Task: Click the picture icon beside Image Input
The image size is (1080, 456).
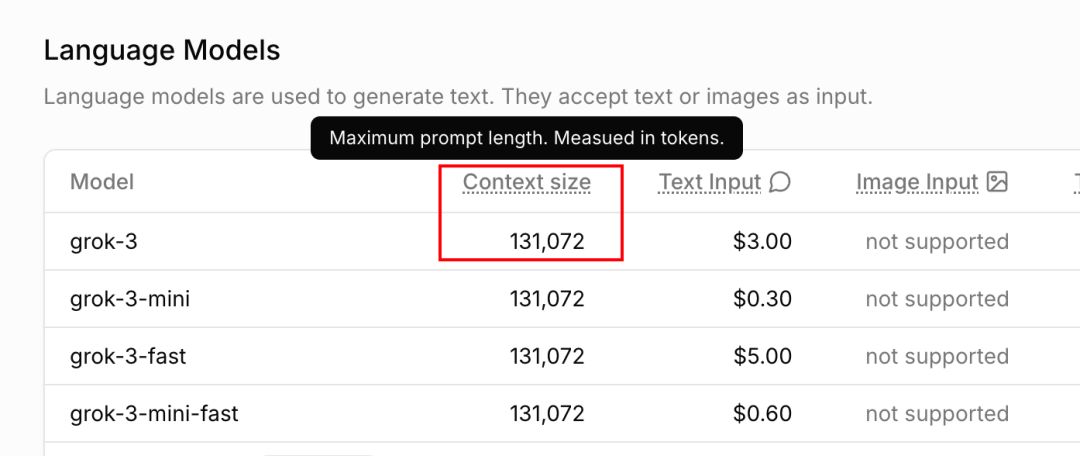Action: coord(997,182)
